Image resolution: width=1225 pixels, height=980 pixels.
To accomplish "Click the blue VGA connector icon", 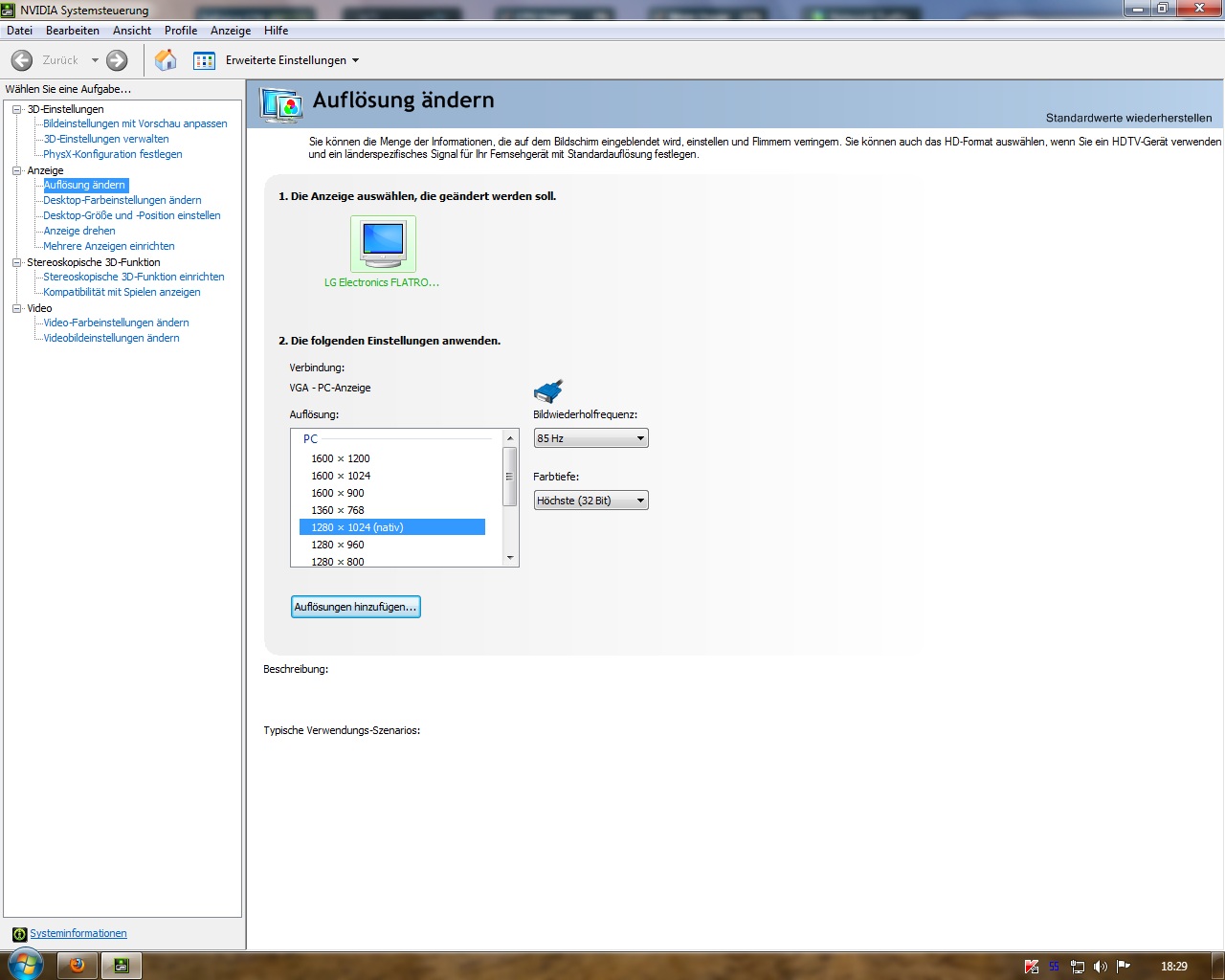I will (x=548, y=390).
